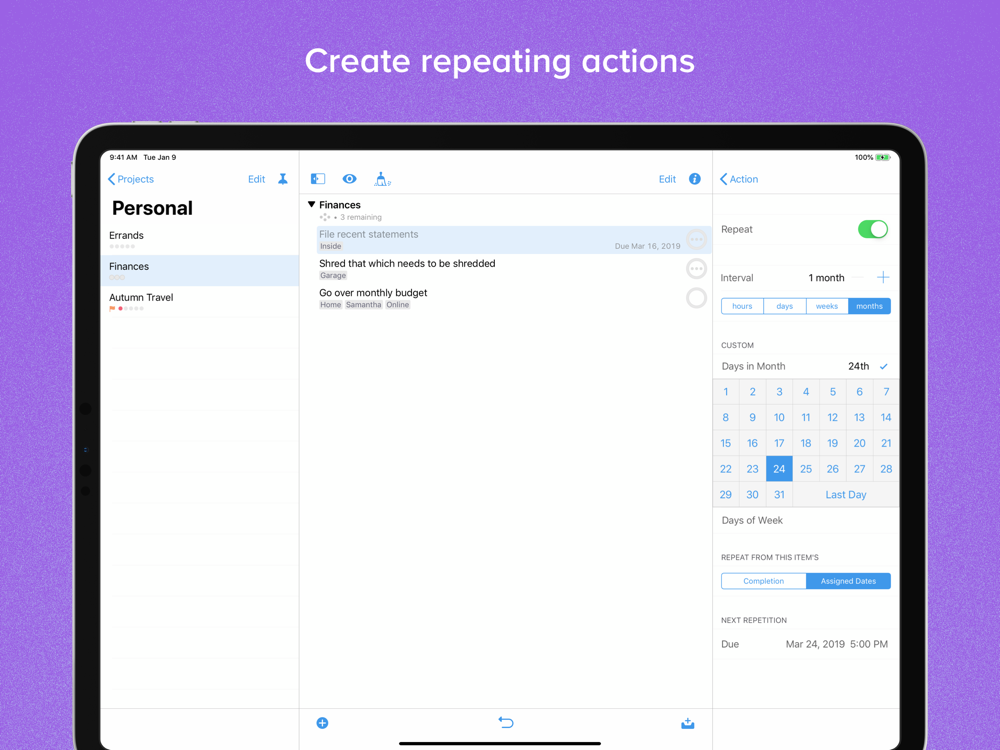1000x750 pixels.
Task: Select the Days of Week row
Action: pyautogui.click(x=805, y=520)
